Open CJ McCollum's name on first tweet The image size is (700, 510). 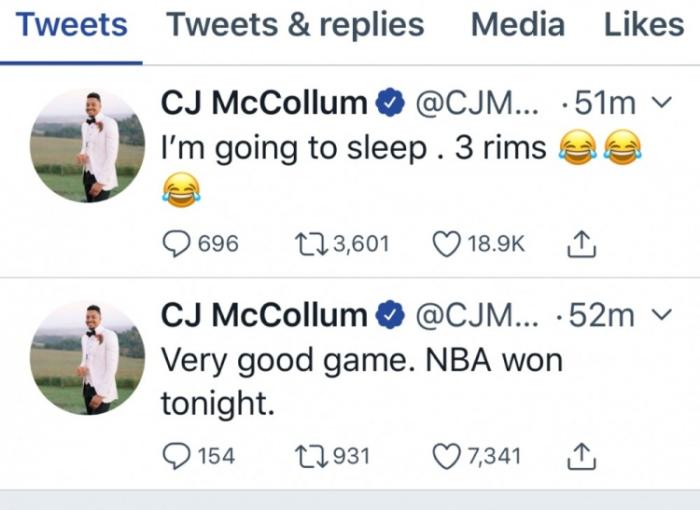pos(264,102)
